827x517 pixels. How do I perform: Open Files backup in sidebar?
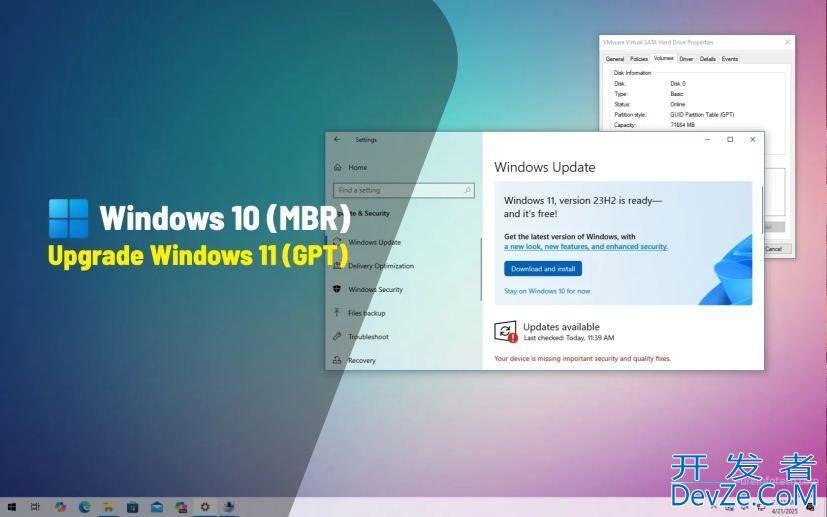[x=367, y=313]
